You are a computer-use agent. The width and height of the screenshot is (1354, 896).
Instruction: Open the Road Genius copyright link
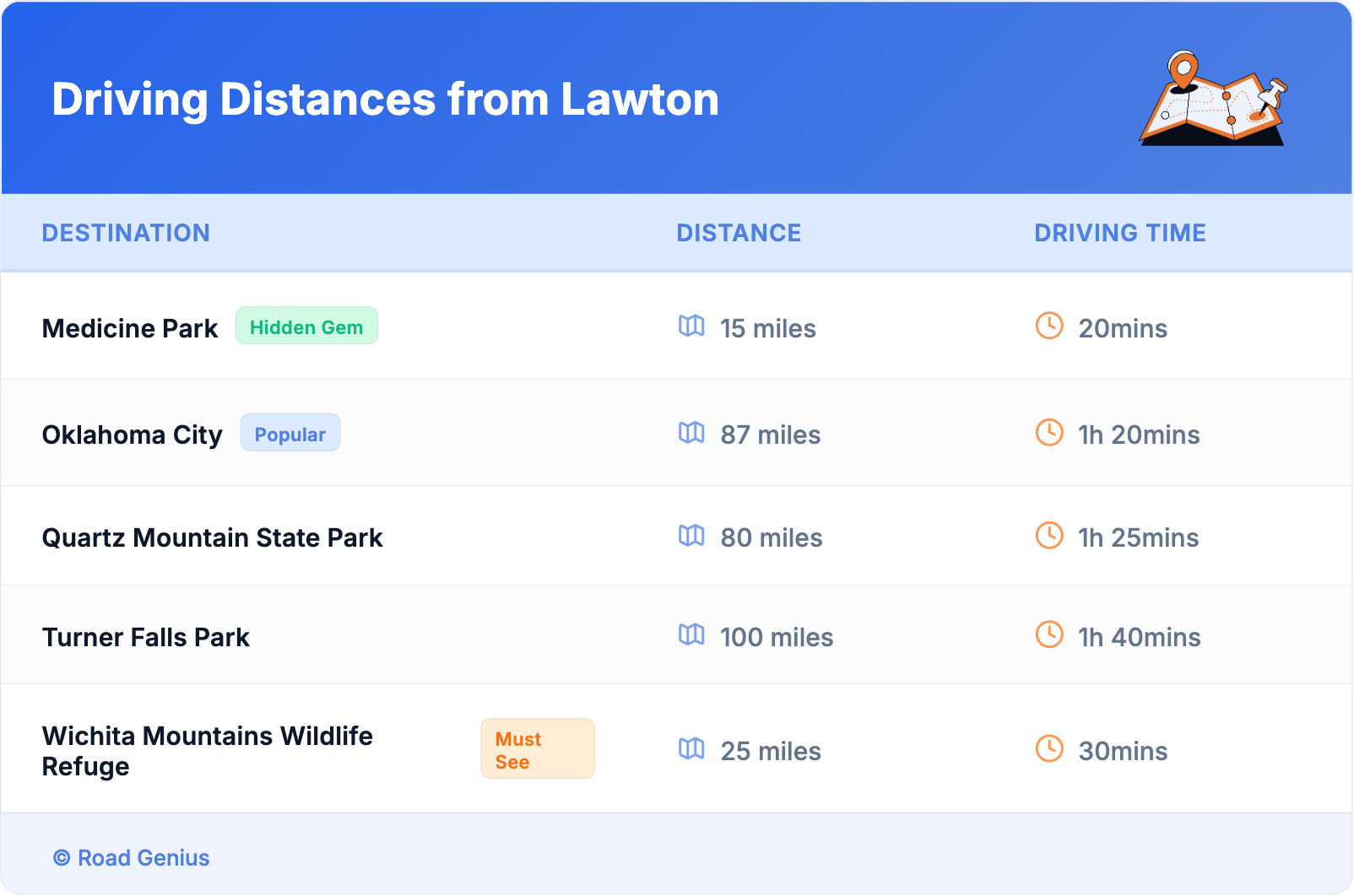coord(132,858)
